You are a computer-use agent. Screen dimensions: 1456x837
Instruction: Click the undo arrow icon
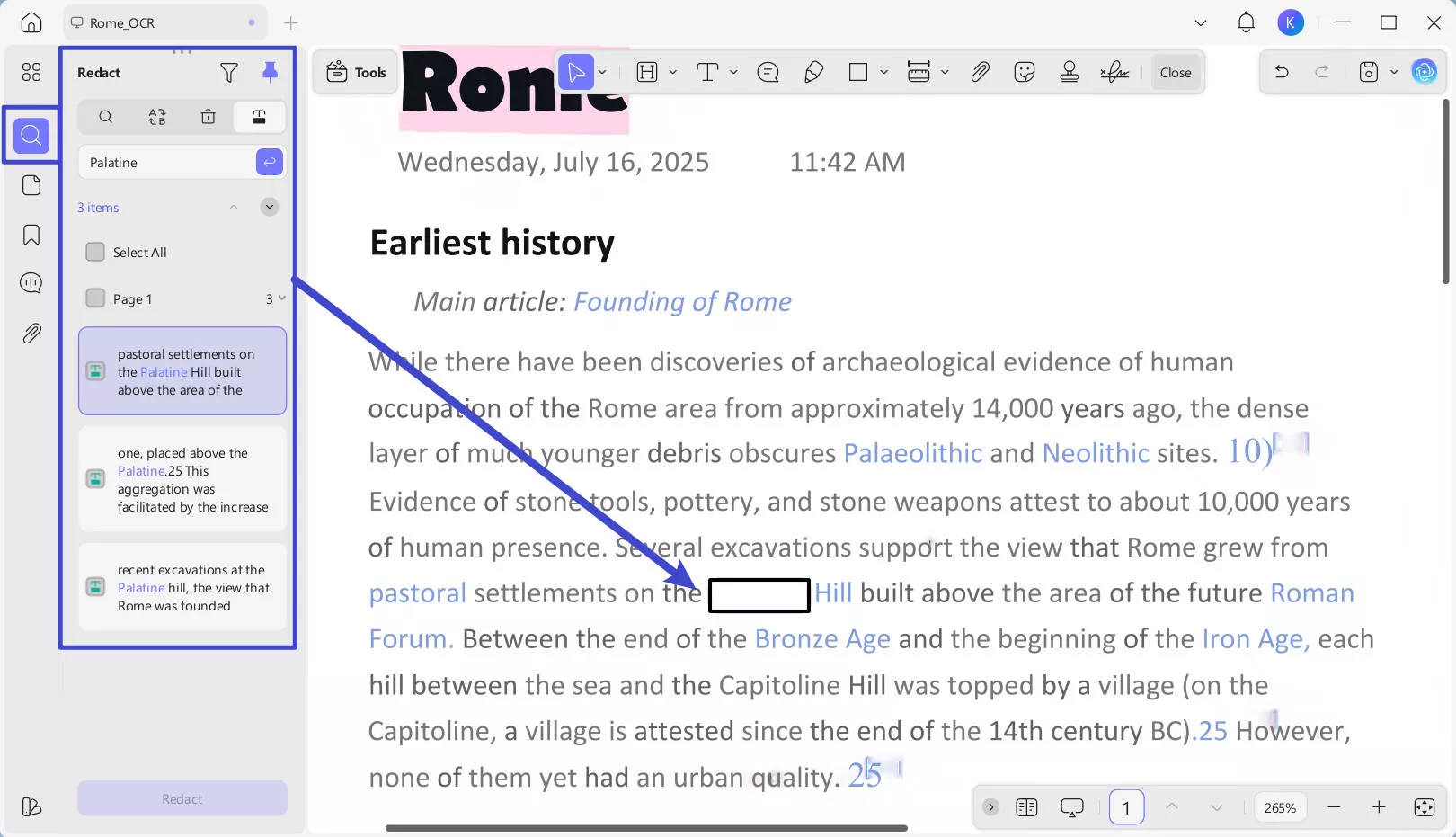point(1282,73)
